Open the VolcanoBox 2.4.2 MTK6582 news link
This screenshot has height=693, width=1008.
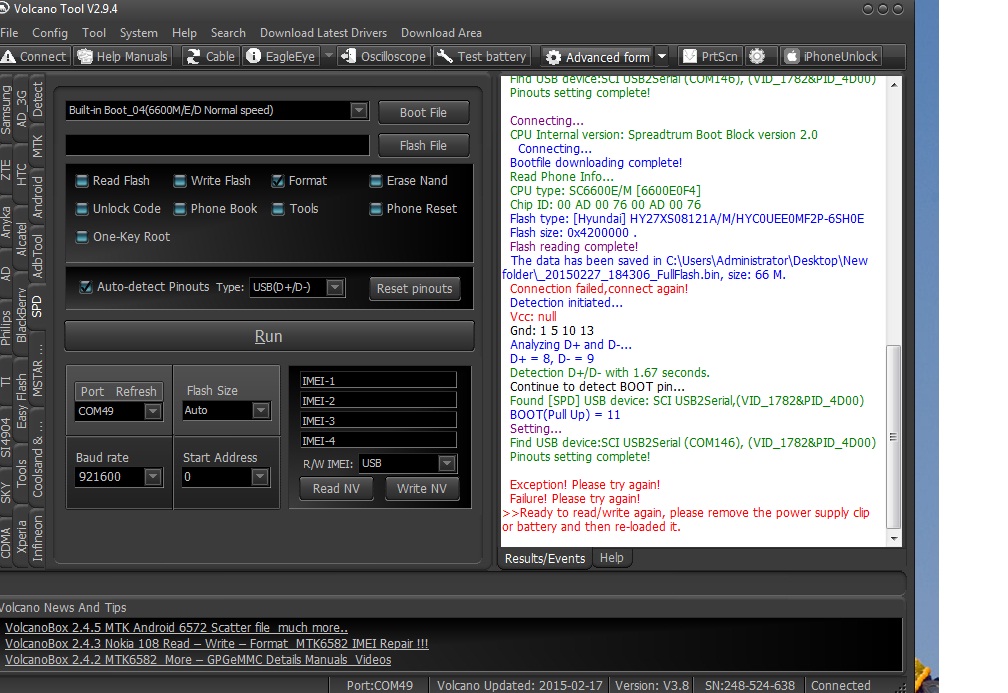point(198,660)
